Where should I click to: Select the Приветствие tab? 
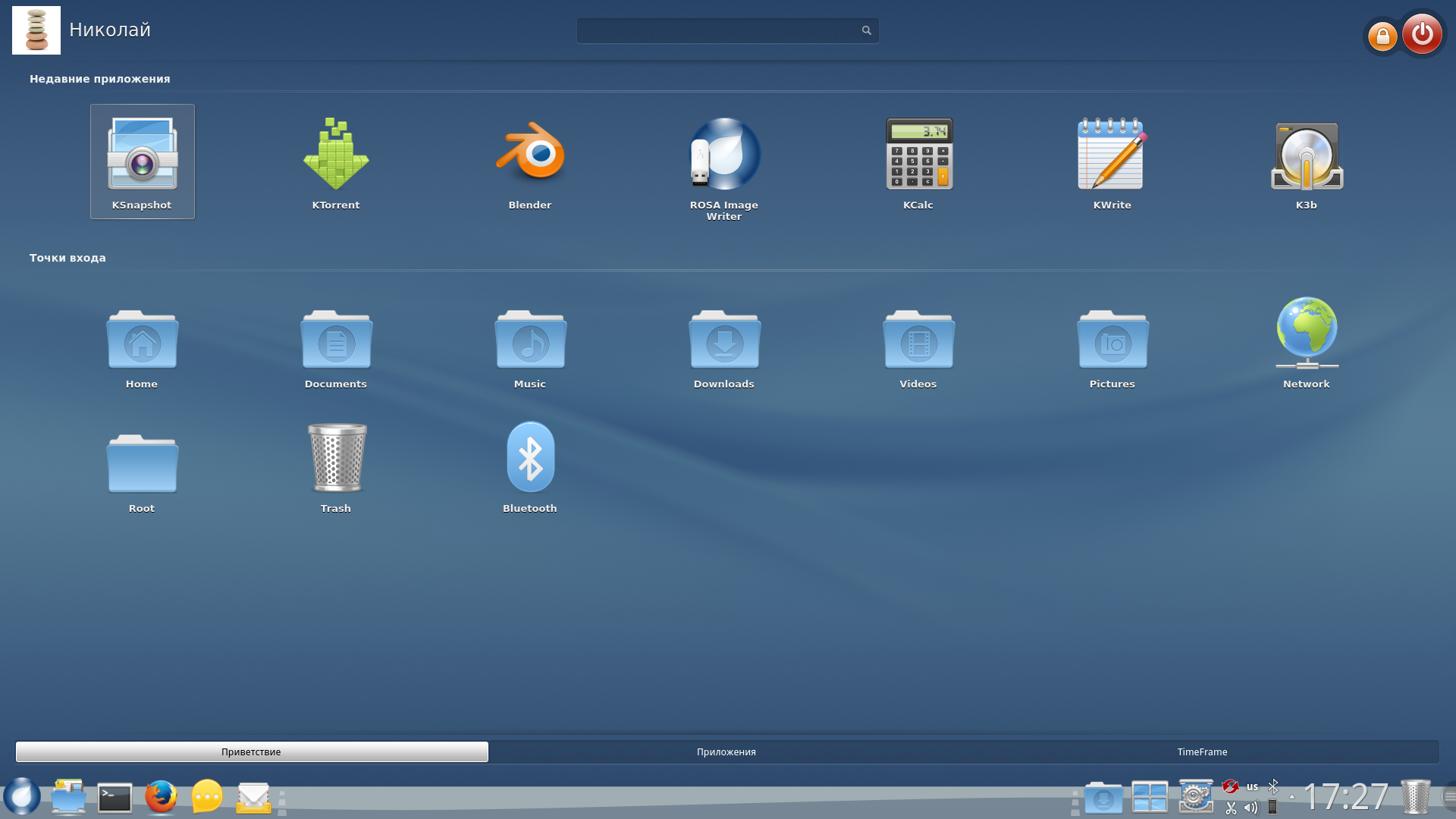[251, 752]
